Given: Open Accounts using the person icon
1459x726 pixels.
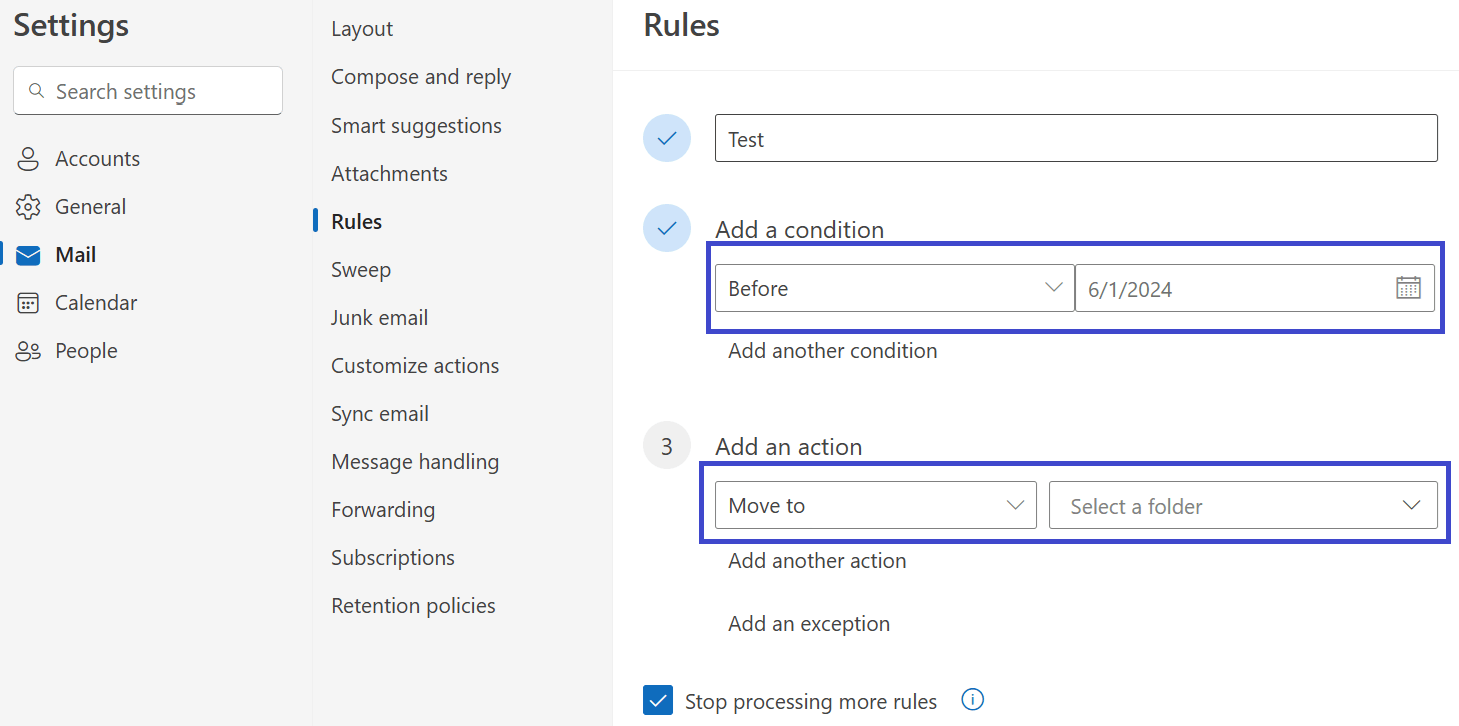Looking at the screenshot, I should click(x=26, y=158).
